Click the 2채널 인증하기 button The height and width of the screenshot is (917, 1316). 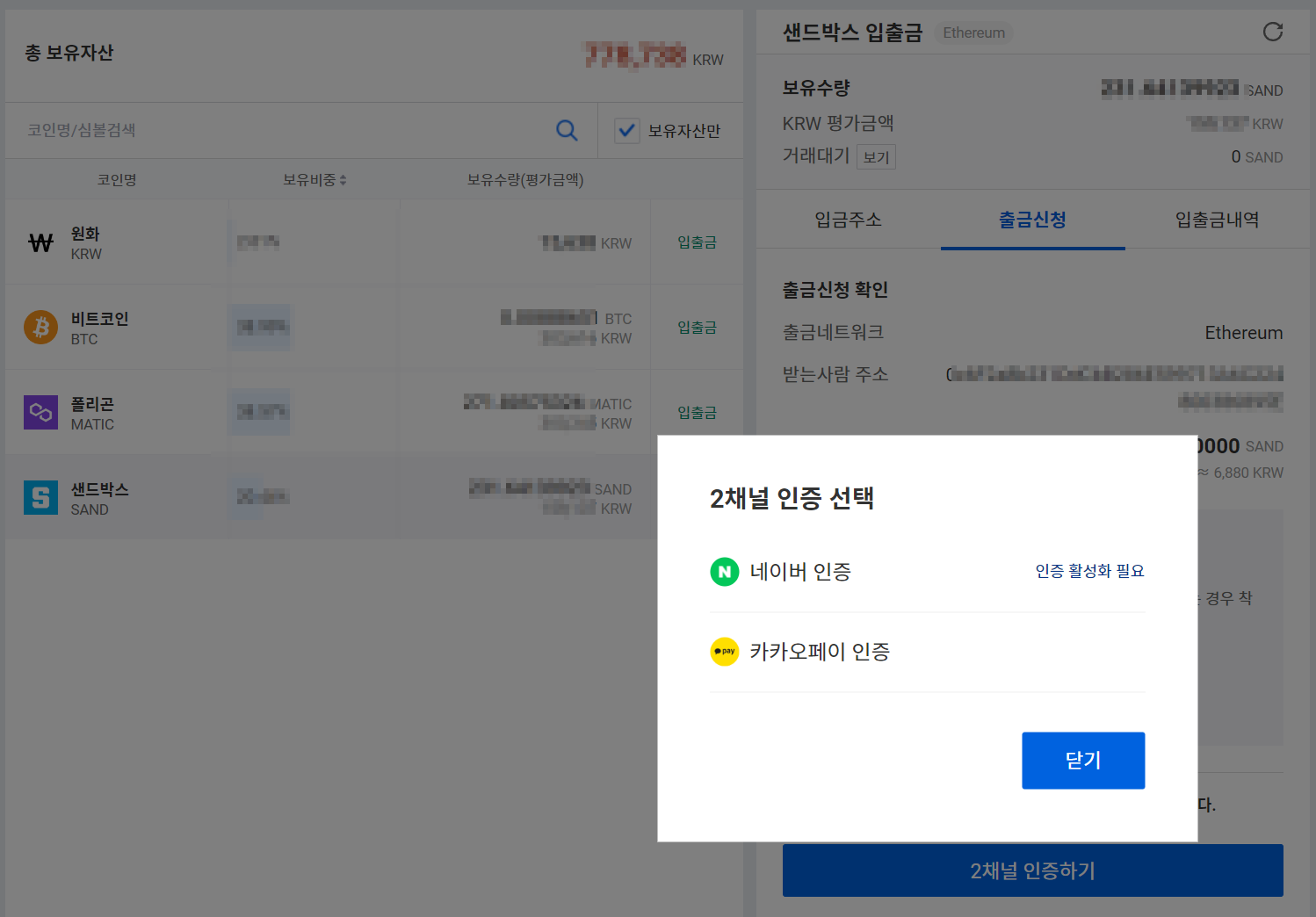tap(1032, 870)
